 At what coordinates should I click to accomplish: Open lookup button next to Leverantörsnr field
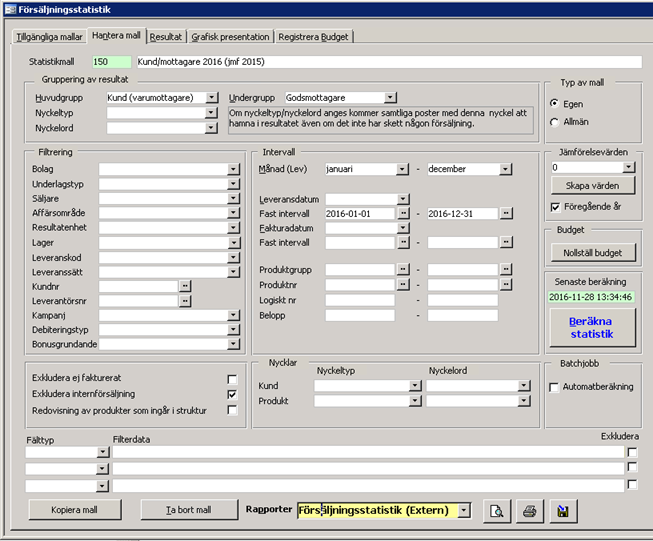[185, 300]
